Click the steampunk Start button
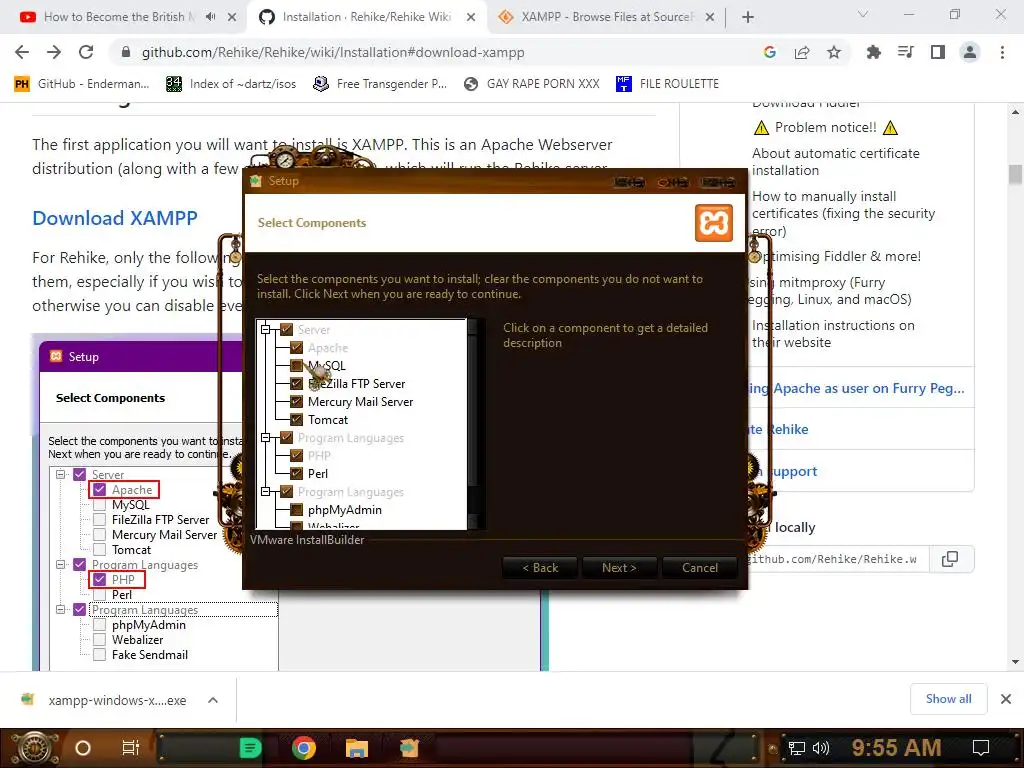Image resolution: width=1024 pixels, height=768 pixels. [x=34, y=748]
